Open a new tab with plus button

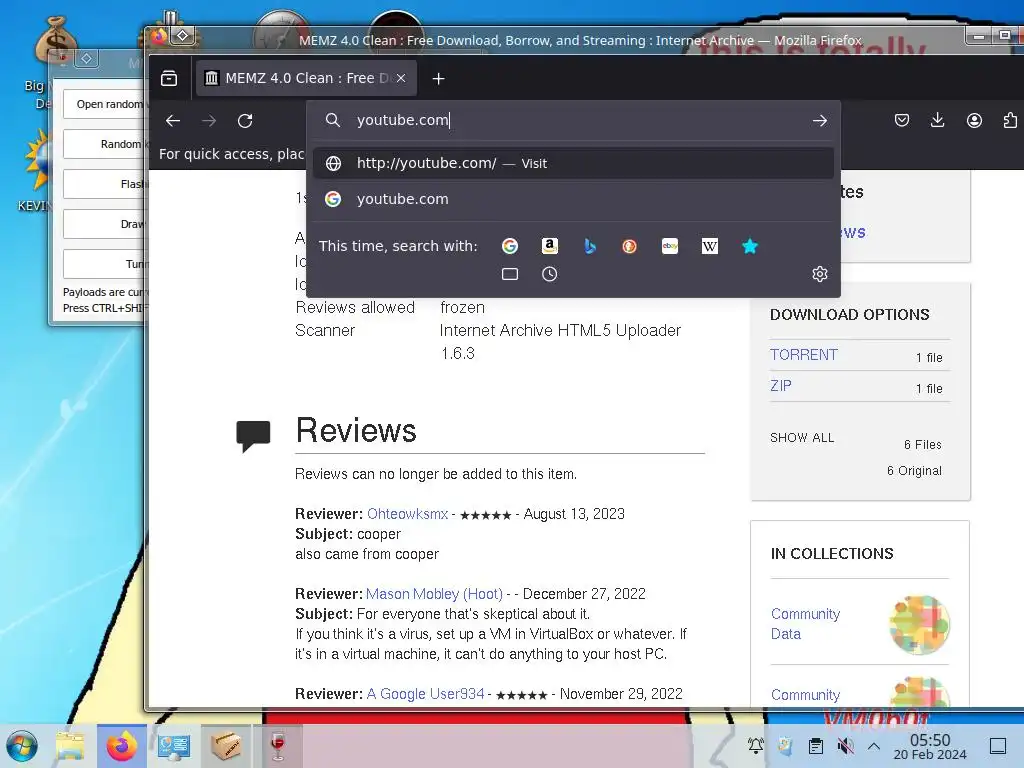coord(438,79)
